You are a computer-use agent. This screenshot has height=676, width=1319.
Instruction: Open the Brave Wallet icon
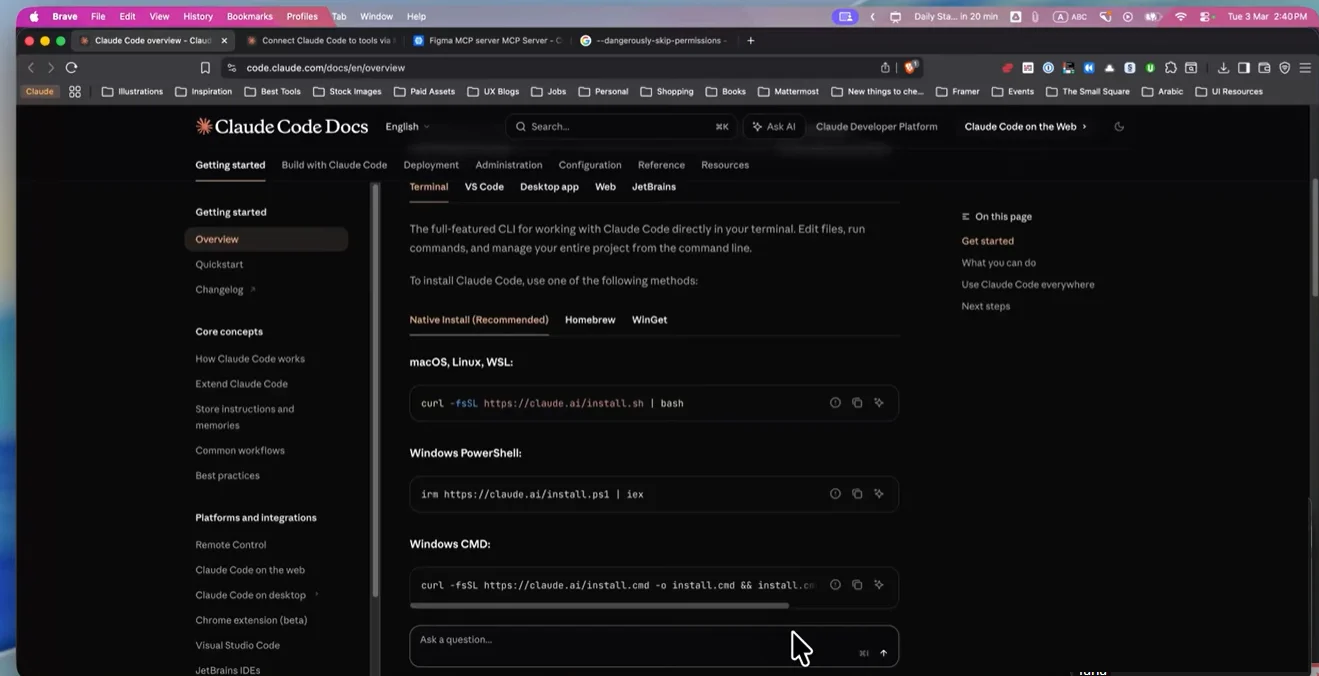click(x=1264, y=68)
